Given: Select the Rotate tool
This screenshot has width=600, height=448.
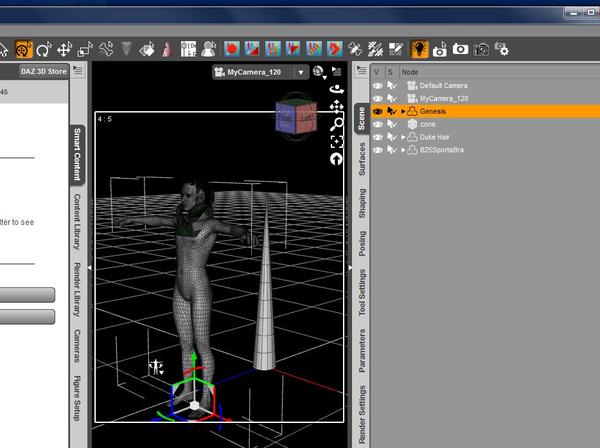Looking at the screenshot, I should pos(44,50).
